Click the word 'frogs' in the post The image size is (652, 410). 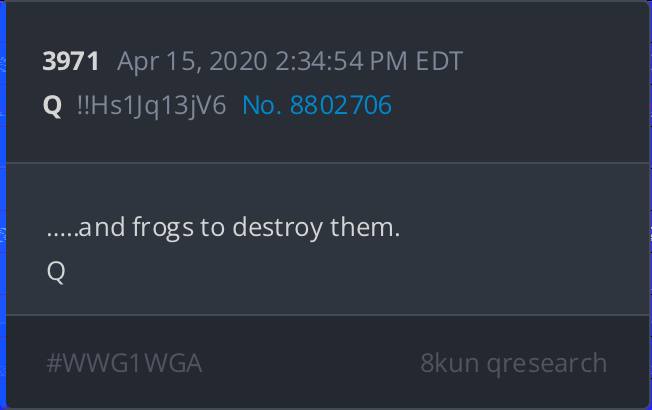click(x=163, y=228)
